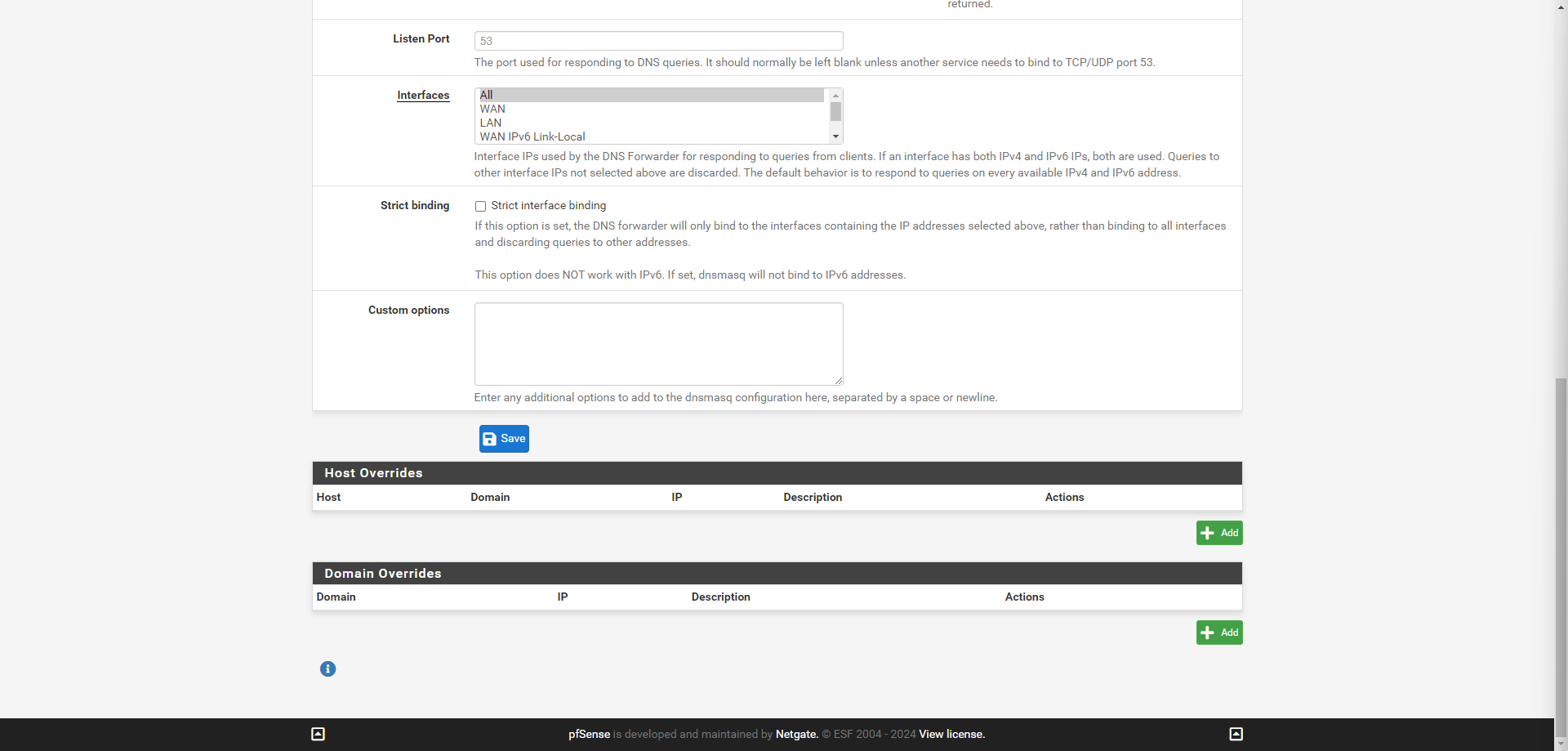Image resolution: width=1568 pixels, height=751 pixels.
Task: Open the View license link
Action: click(951, 734)
